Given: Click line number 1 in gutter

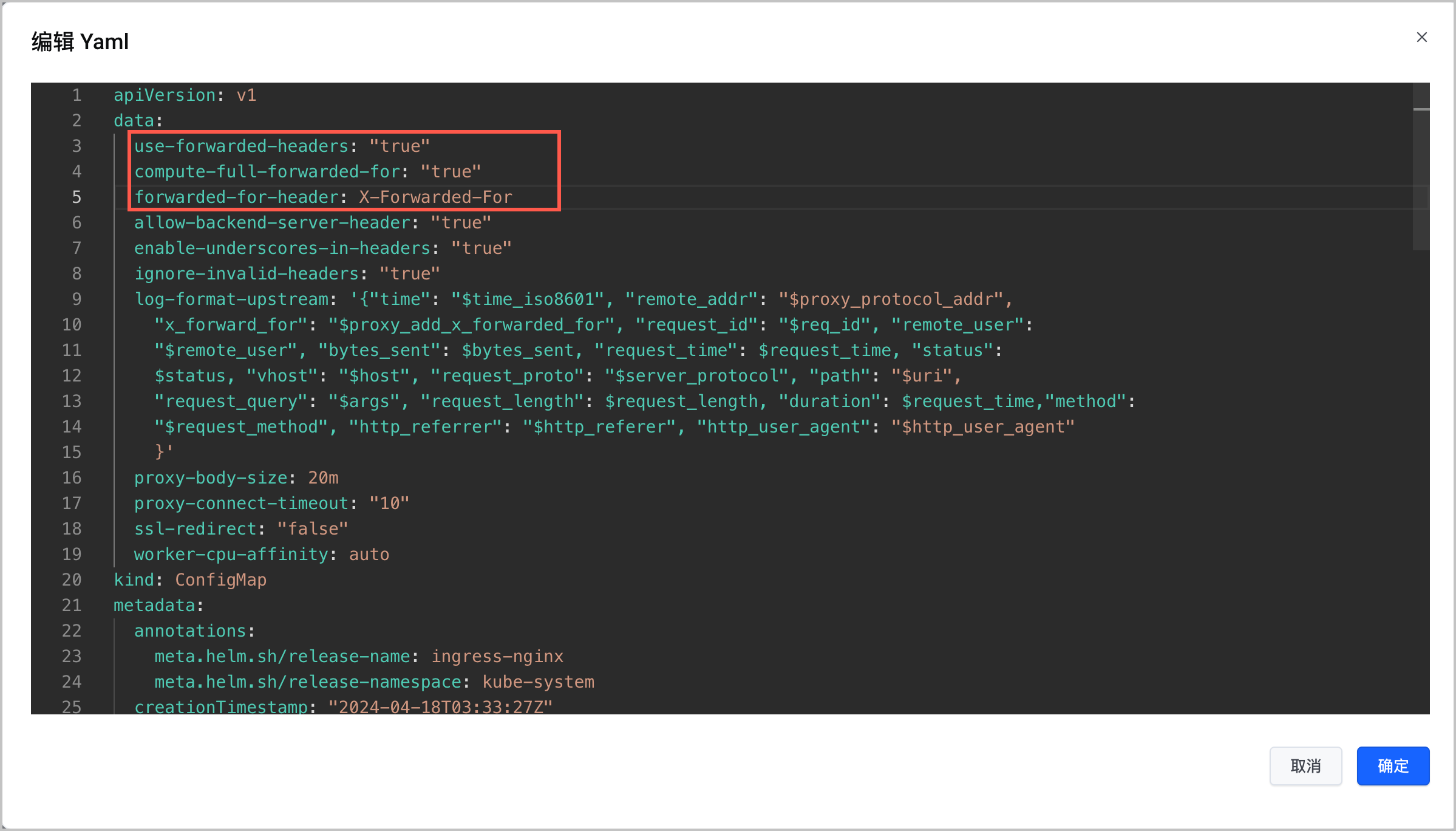Looking at the screenshot, I should tap(77, 95).
